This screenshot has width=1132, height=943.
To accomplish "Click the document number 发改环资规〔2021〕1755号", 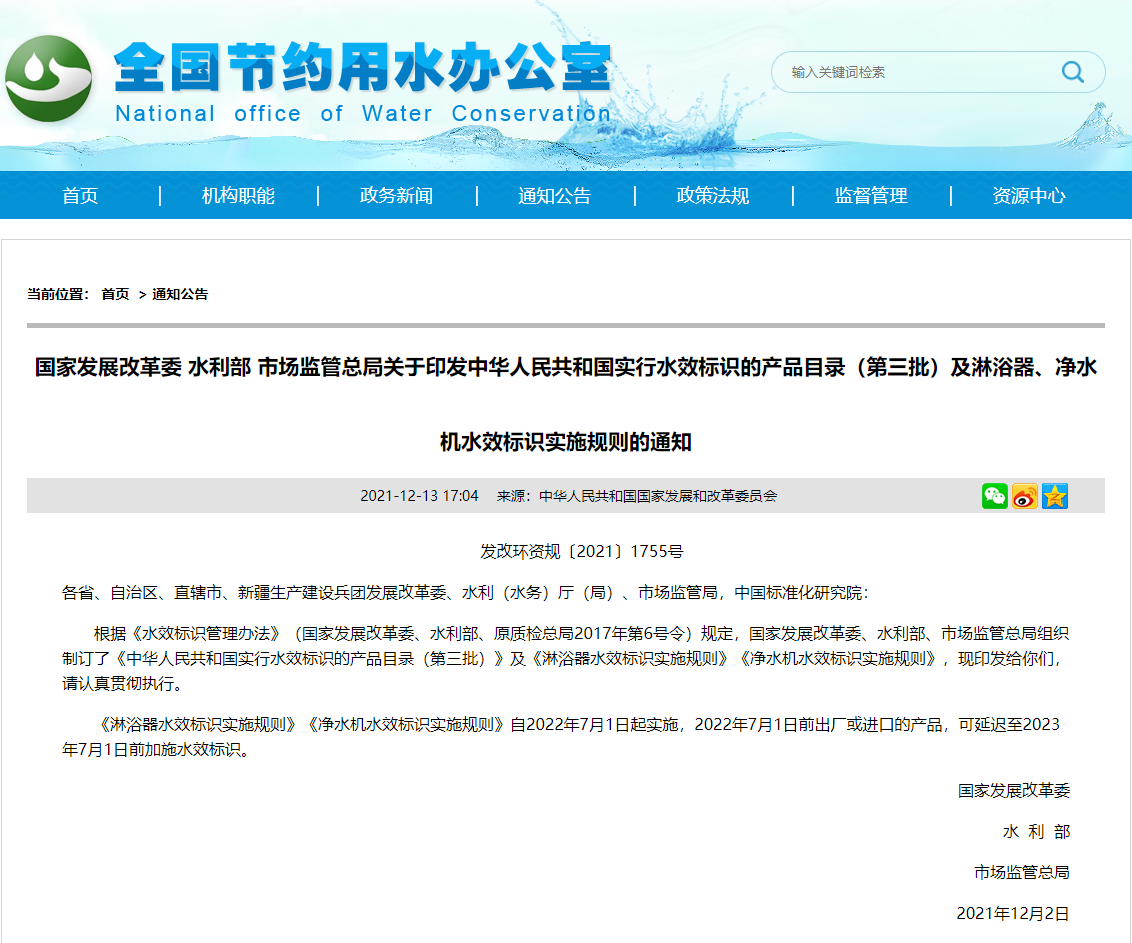I will click(x=581, y=551).
